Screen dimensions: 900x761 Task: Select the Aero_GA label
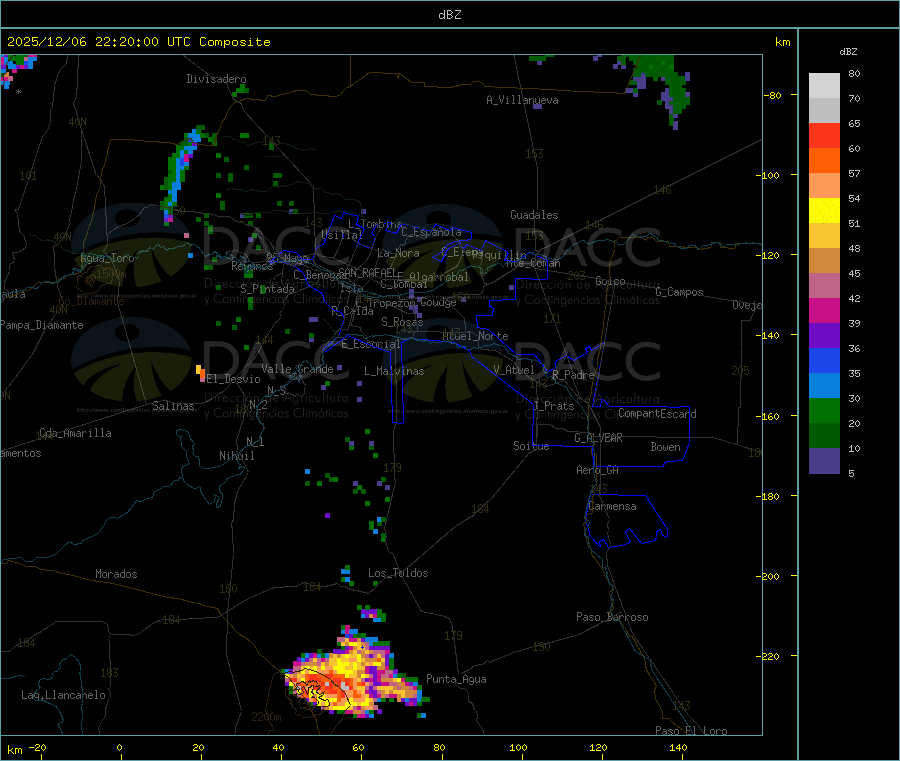pyautogui.click(x=598, y=470)
